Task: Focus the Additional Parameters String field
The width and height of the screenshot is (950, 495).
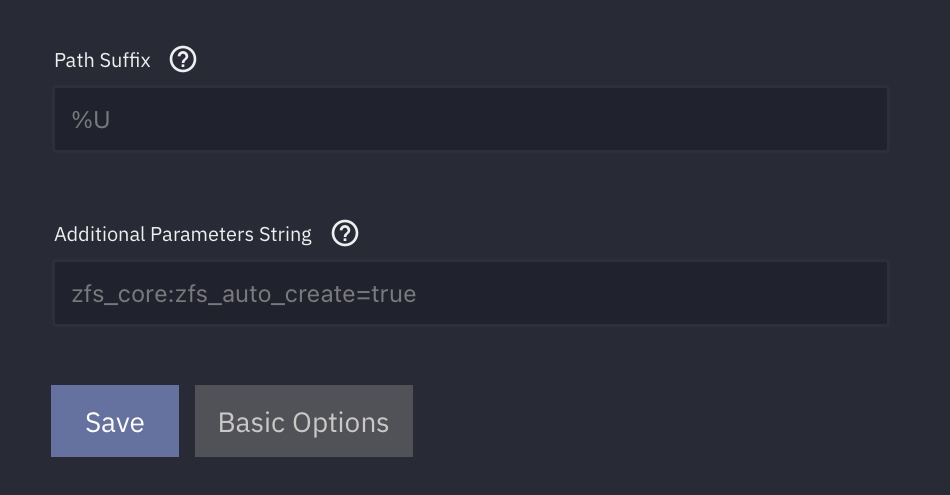Action: [471, 293]
